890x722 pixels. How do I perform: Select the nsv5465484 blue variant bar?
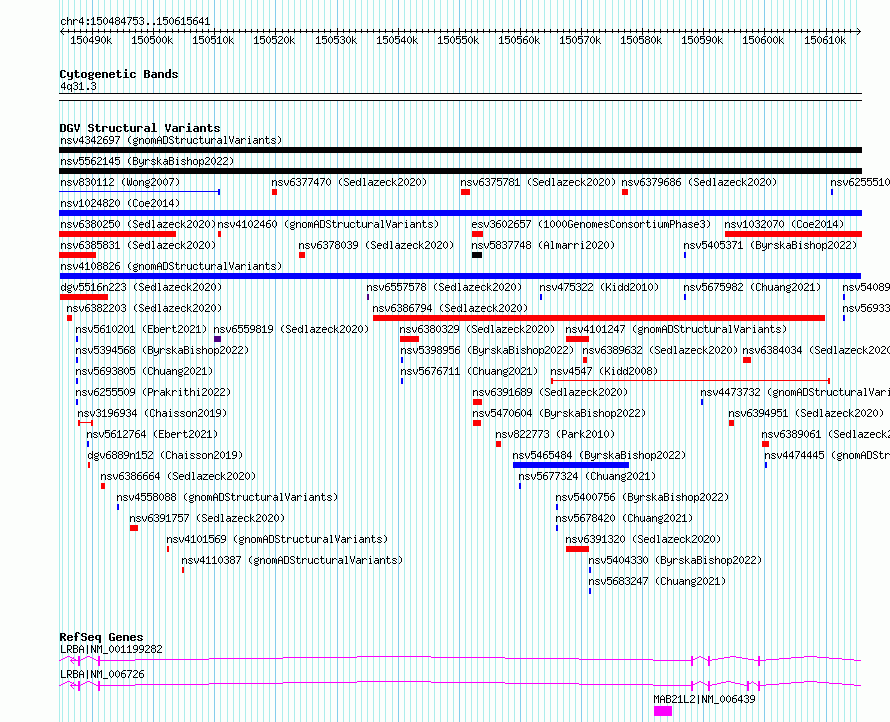(571, 465)
